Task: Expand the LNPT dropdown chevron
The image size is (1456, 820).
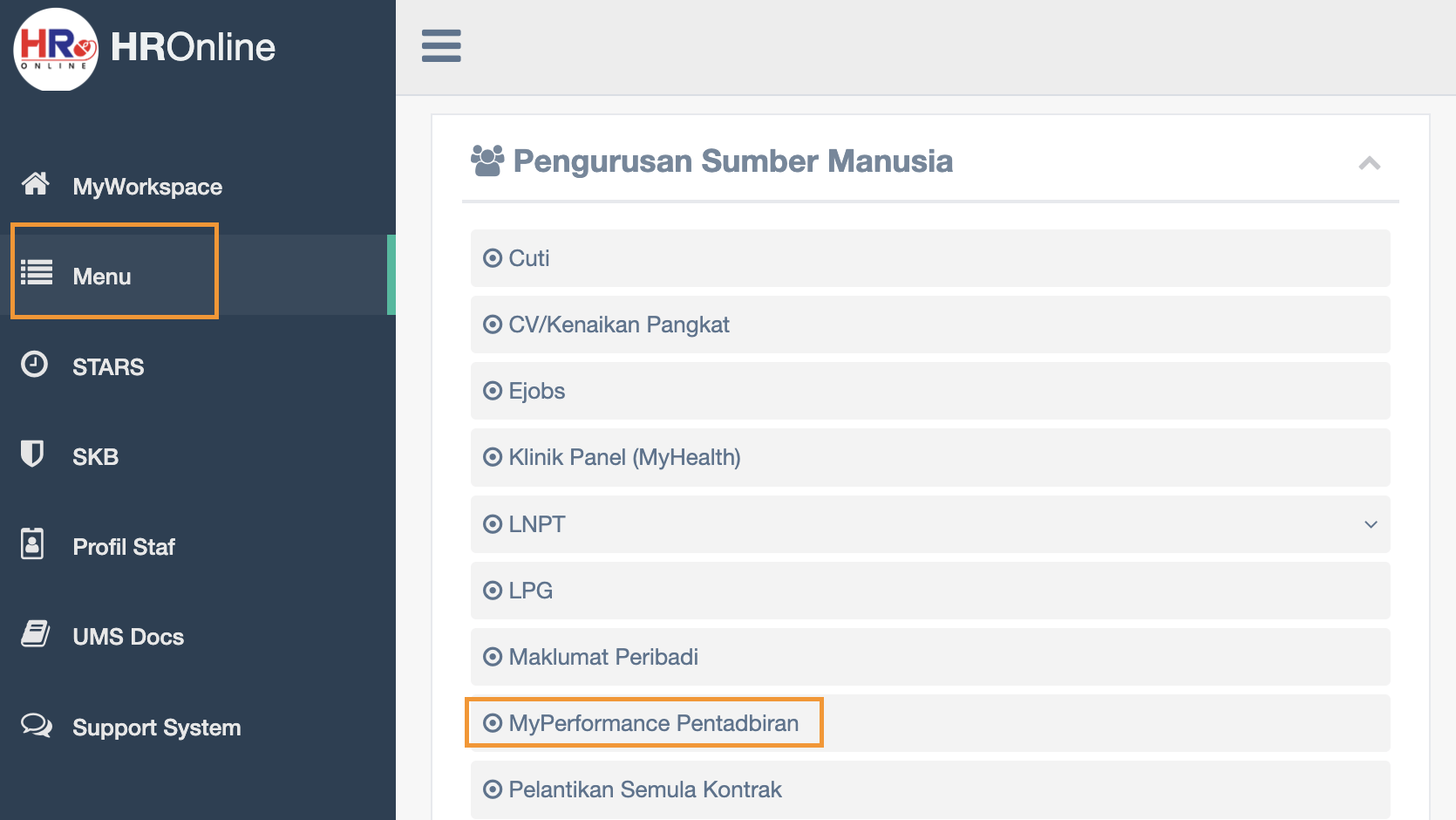Action: click(1371, 524)
